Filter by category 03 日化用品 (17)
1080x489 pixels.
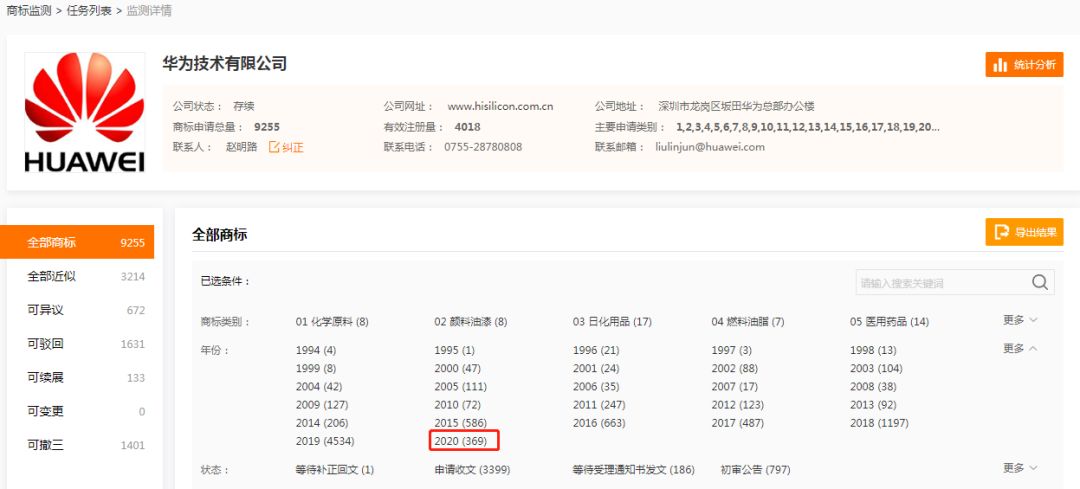click(612, 322)
